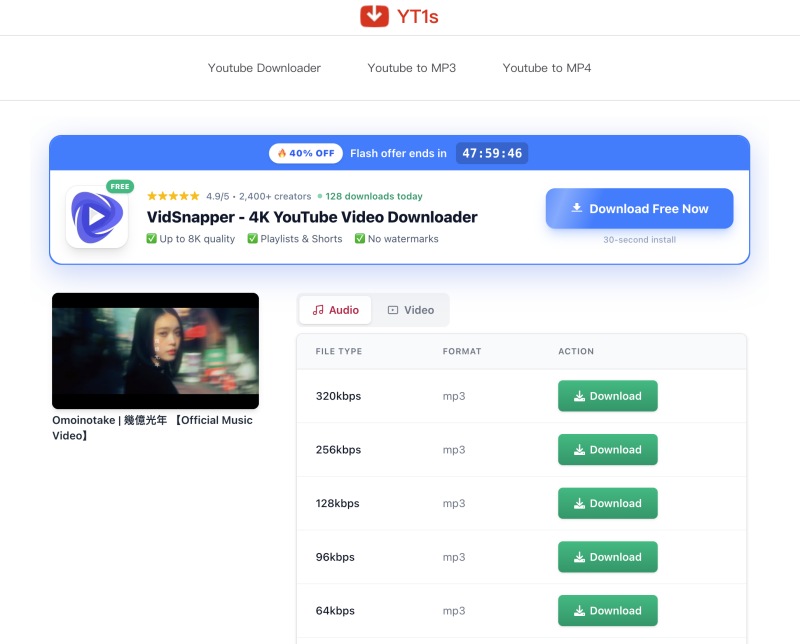Click the 40% OFF badge
The width and height of the screenshot is (800, 644).
coord(306,153)
